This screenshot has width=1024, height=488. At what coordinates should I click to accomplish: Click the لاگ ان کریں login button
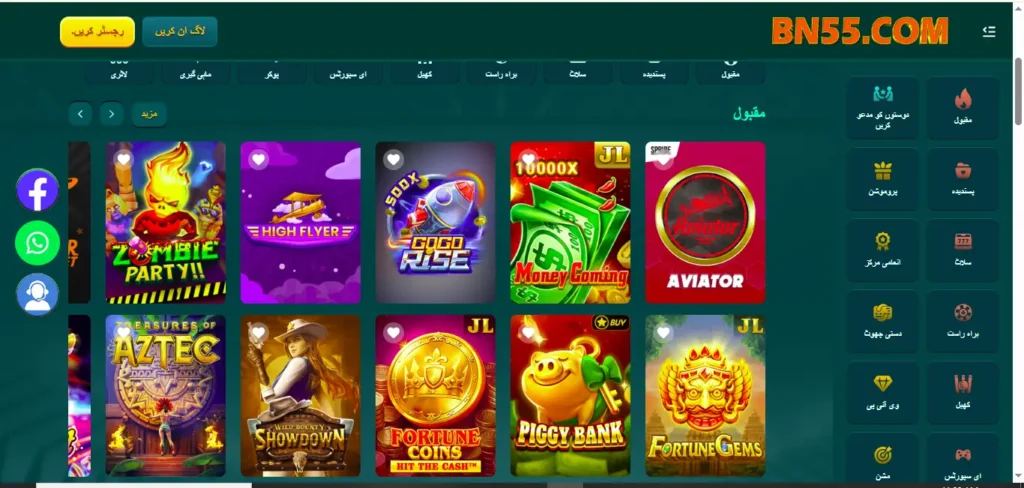(180, 31)
